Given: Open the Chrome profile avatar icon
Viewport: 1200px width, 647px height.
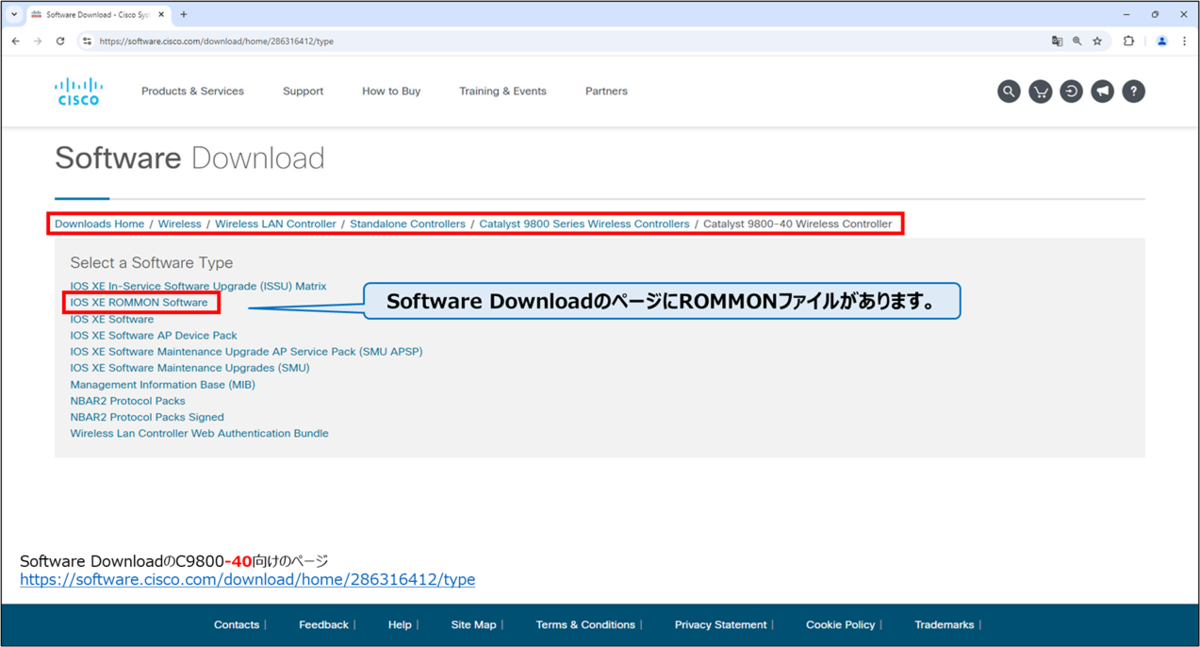Looking at the screenshot, I should (1161, 41).
